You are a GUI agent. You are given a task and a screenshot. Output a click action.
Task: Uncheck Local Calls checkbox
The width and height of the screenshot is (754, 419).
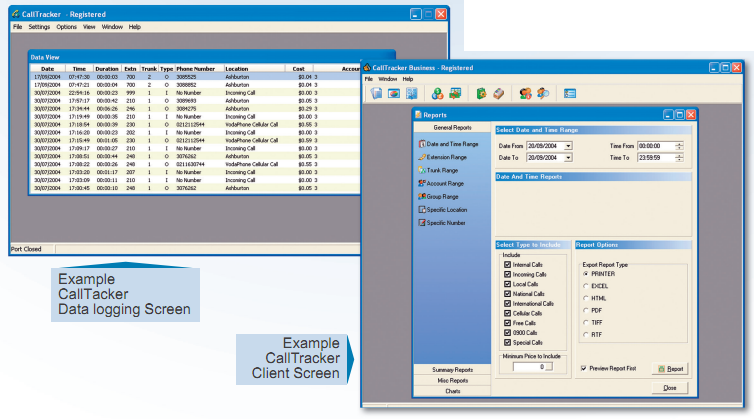coord(507,284)
